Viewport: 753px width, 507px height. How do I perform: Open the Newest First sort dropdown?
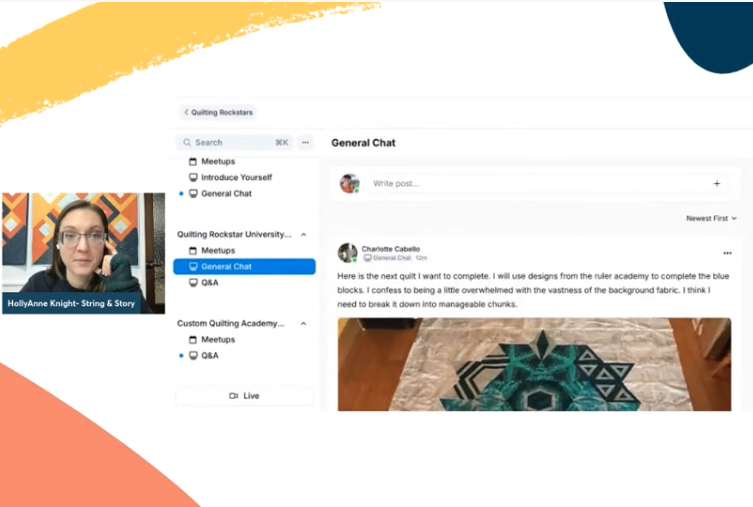[x=711, y=218]
